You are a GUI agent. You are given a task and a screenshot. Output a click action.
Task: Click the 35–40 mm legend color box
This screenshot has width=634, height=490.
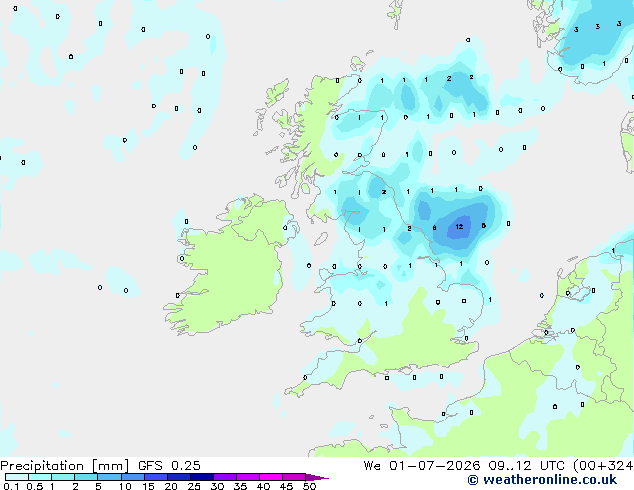click(247, 477)
